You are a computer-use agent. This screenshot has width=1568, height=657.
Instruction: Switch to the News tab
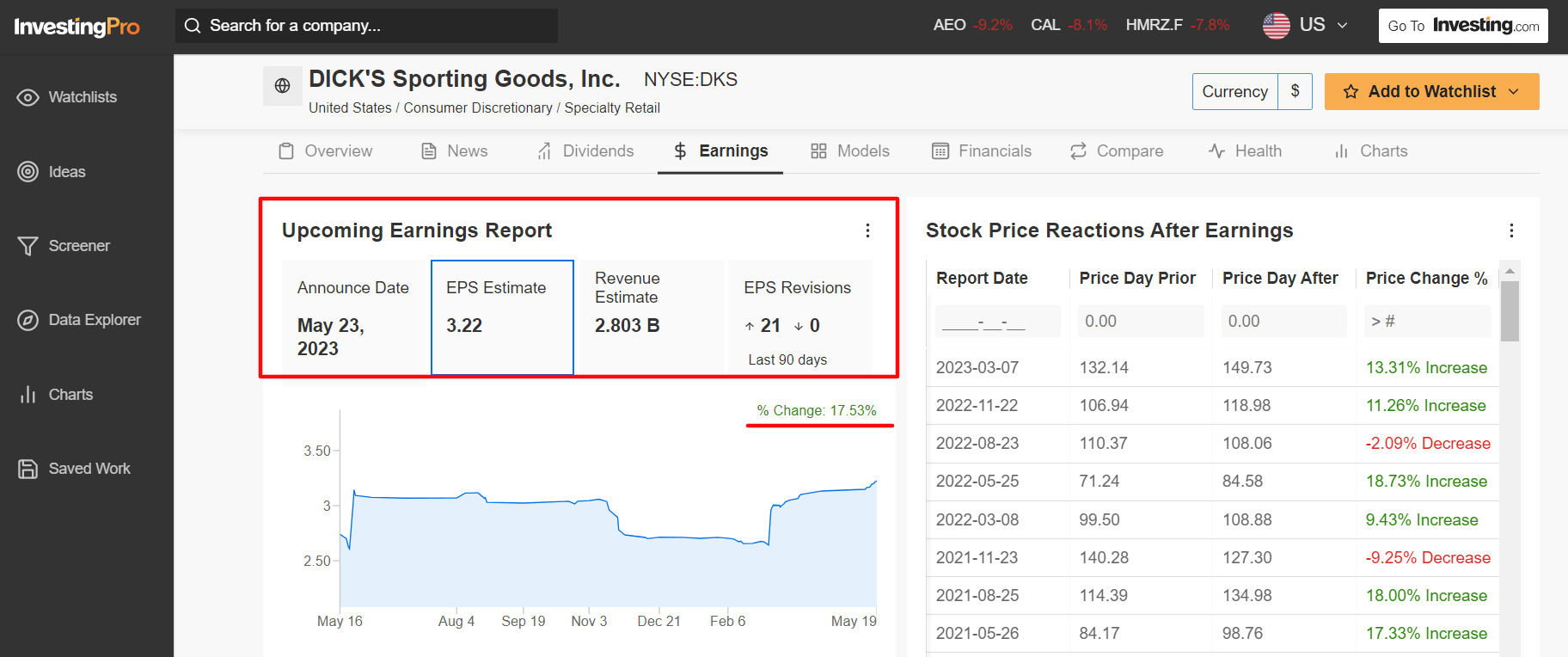[455, 151]
